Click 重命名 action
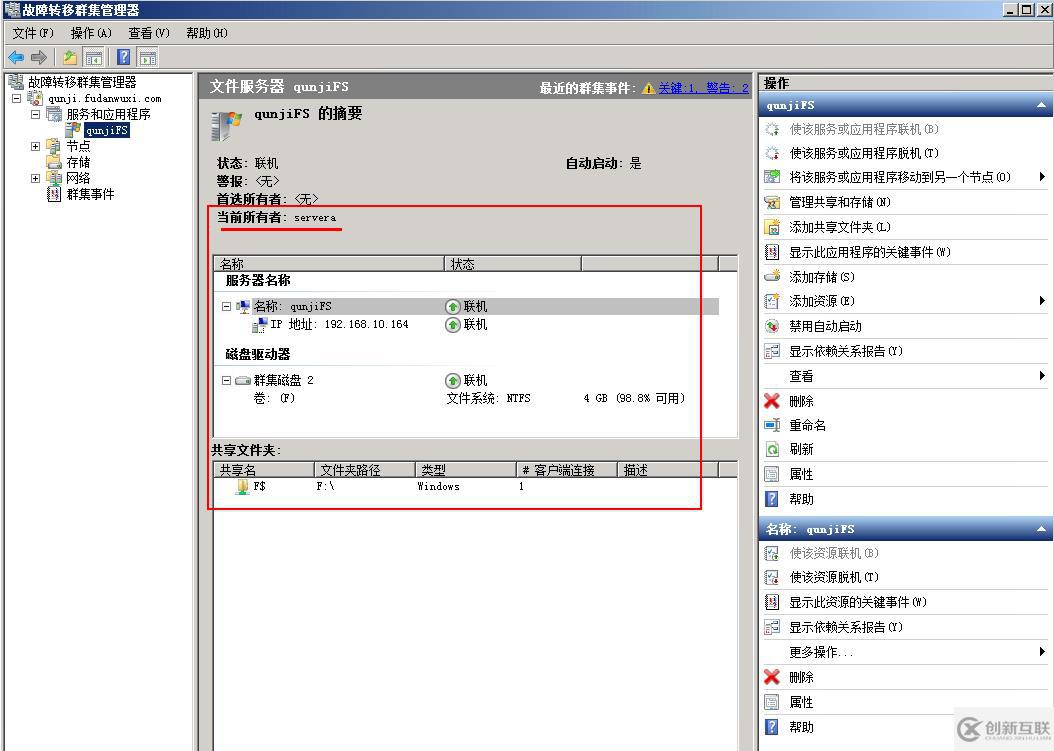Screen dimensions: 1054x751 (807, 425)
